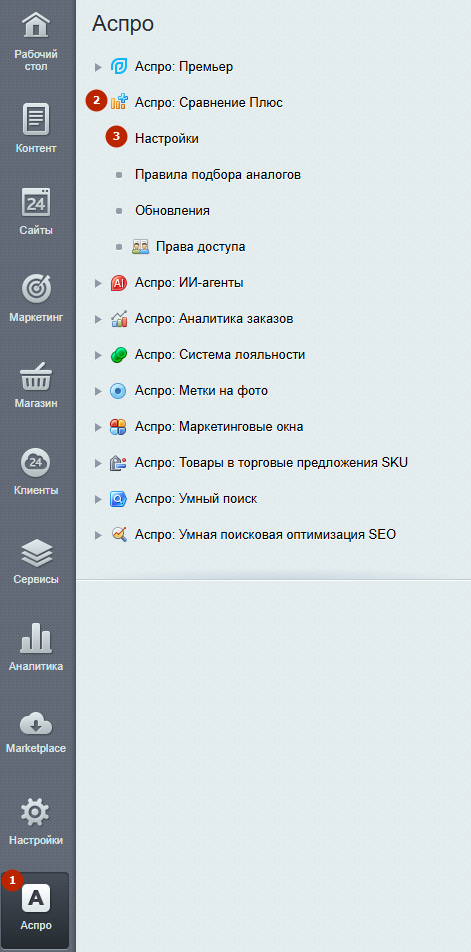
Task: Open the Аналитика bar chart icon
Action: point(36,638)
